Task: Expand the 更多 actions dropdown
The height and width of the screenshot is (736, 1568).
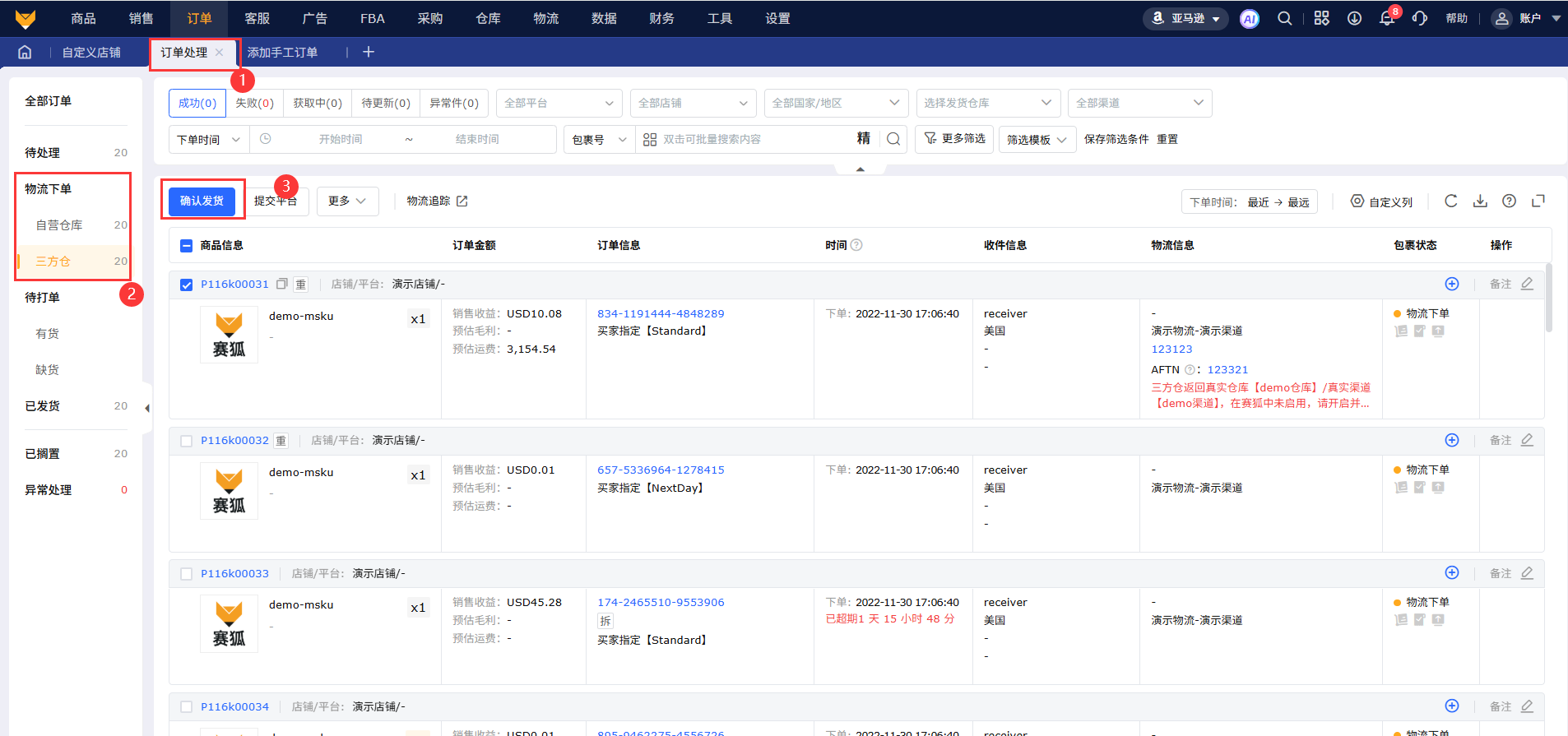Action: tap(347, 201)
